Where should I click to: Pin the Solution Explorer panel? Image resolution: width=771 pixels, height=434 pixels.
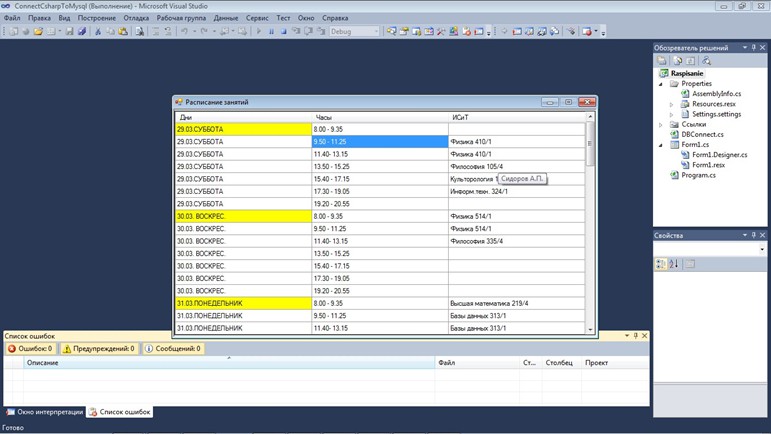click(x=753, y=48)
